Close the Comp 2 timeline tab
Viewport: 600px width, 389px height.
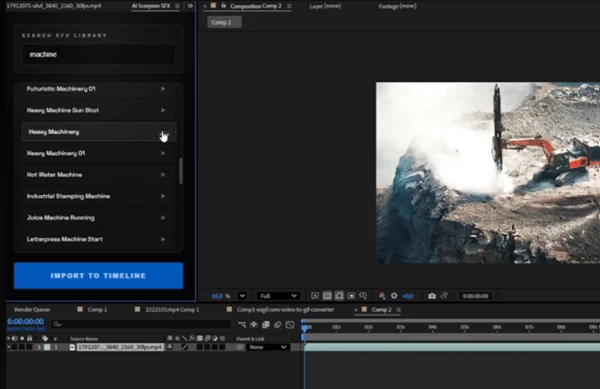pyautogui.click(x=355, y=309)
